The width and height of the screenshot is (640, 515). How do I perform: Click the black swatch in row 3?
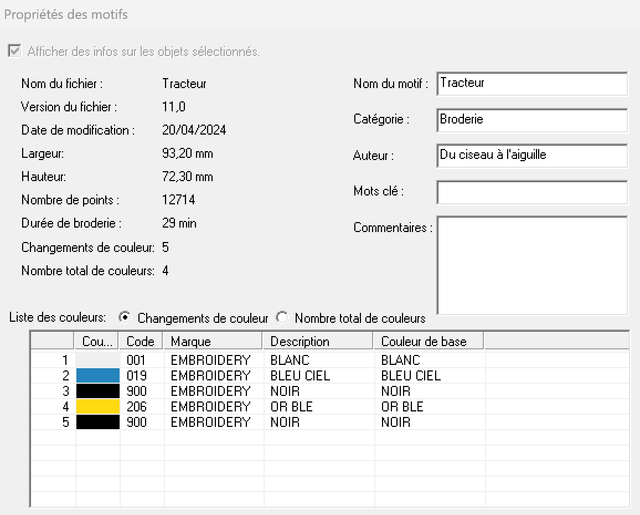[x=98, y=391]
